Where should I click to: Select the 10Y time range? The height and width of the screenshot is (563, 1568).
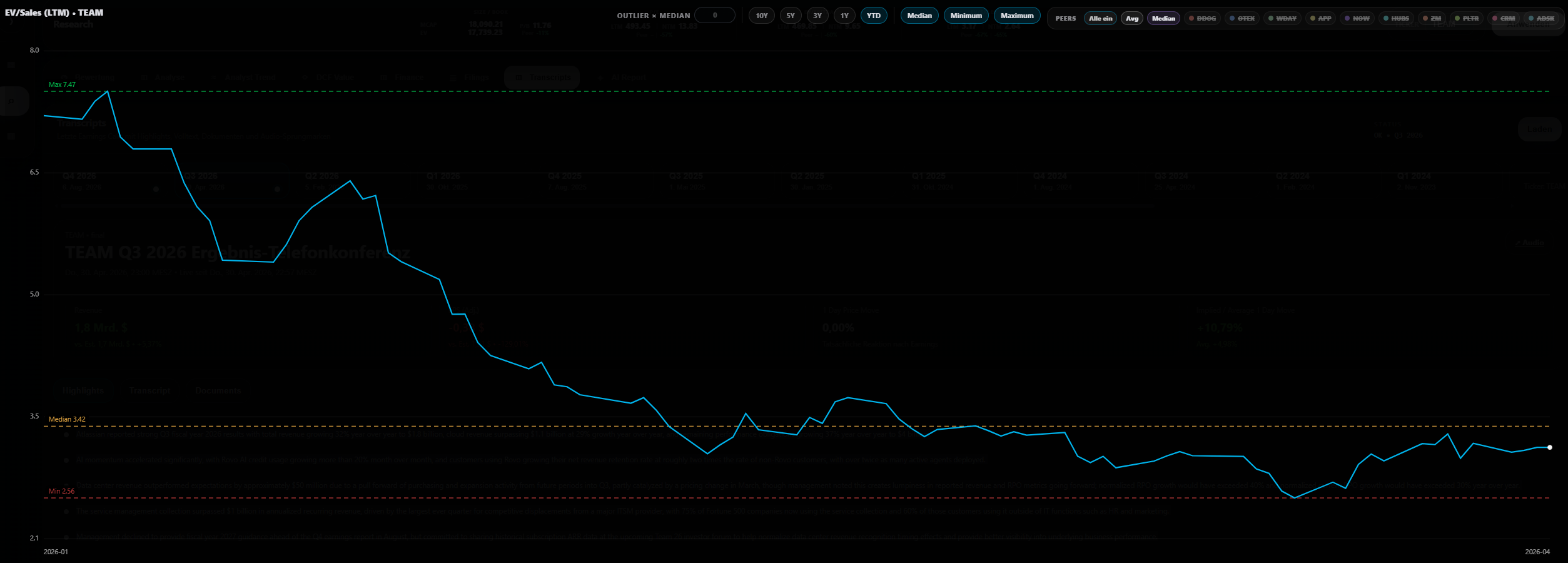(x=761, y=16)
